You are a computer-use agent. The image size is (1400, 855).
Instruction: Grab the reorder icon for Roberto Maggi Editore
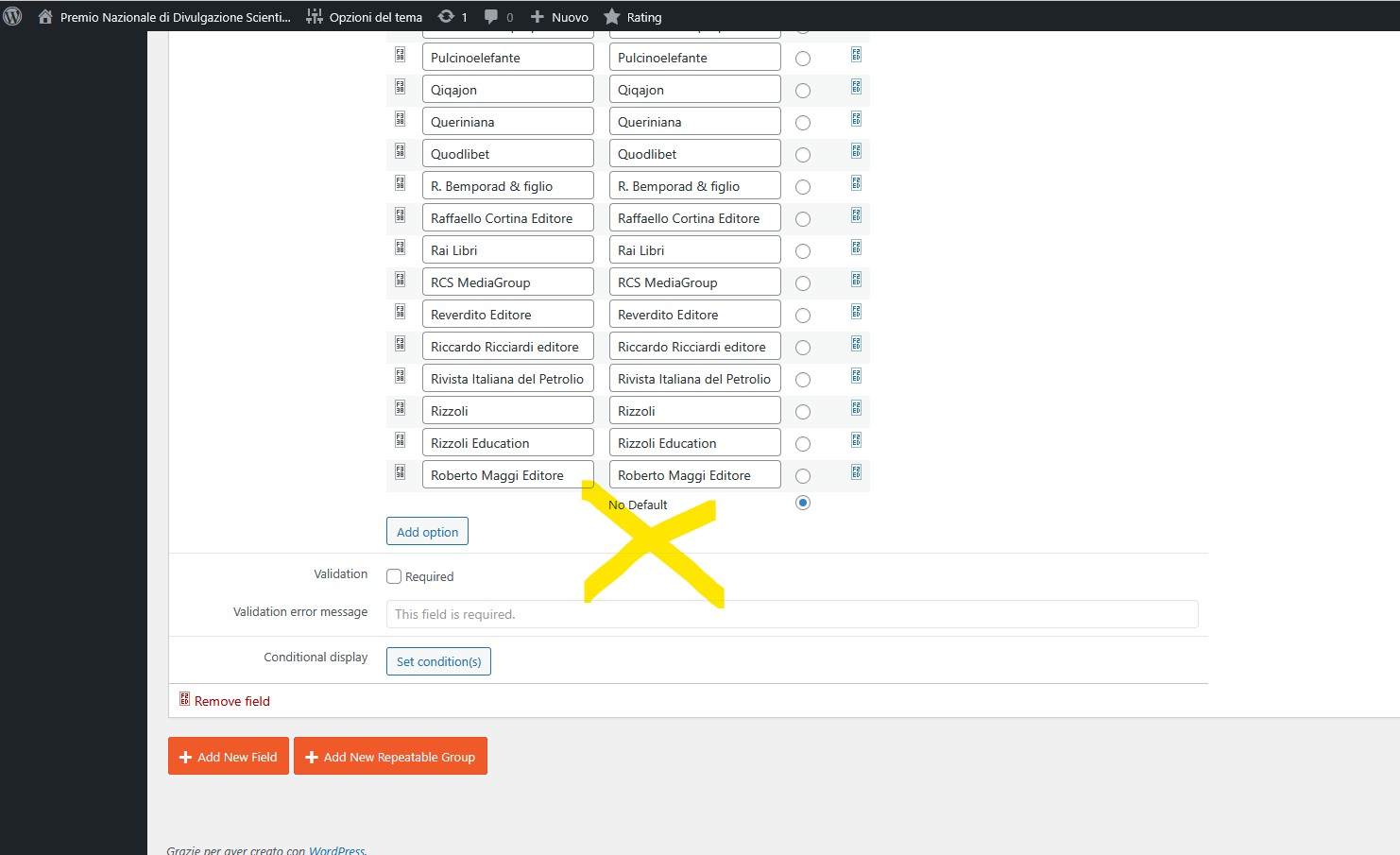coord(401,472)
